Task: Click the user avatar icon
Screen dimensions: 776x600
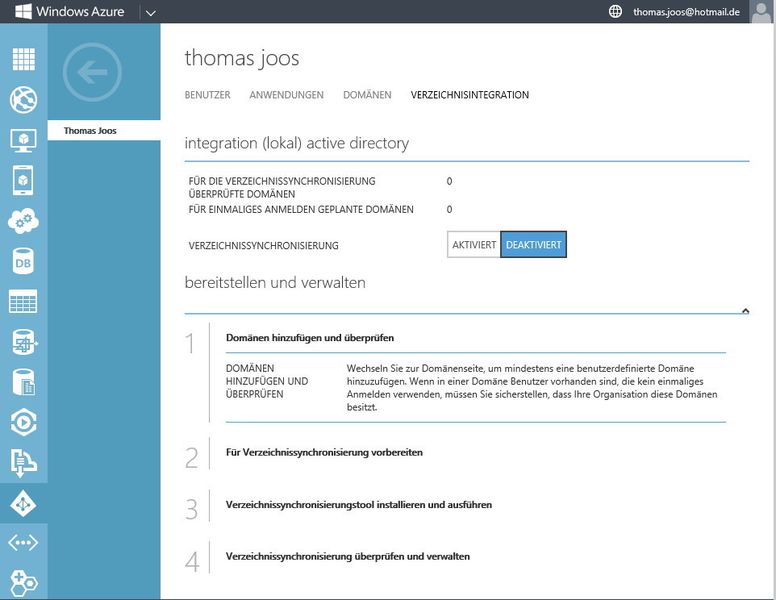Action: (761, 12)
